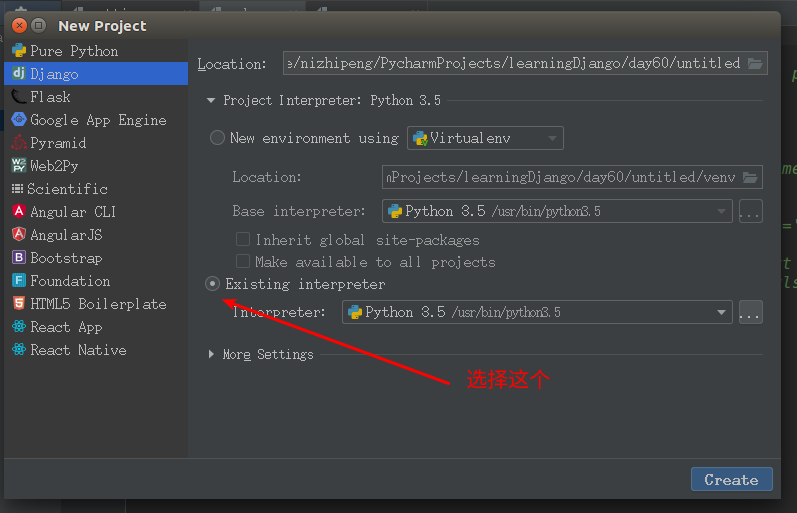797x513 pixels.
Task: Open the existing Interpreter Python 3.5 dropdown
Action: pos(537,312)
